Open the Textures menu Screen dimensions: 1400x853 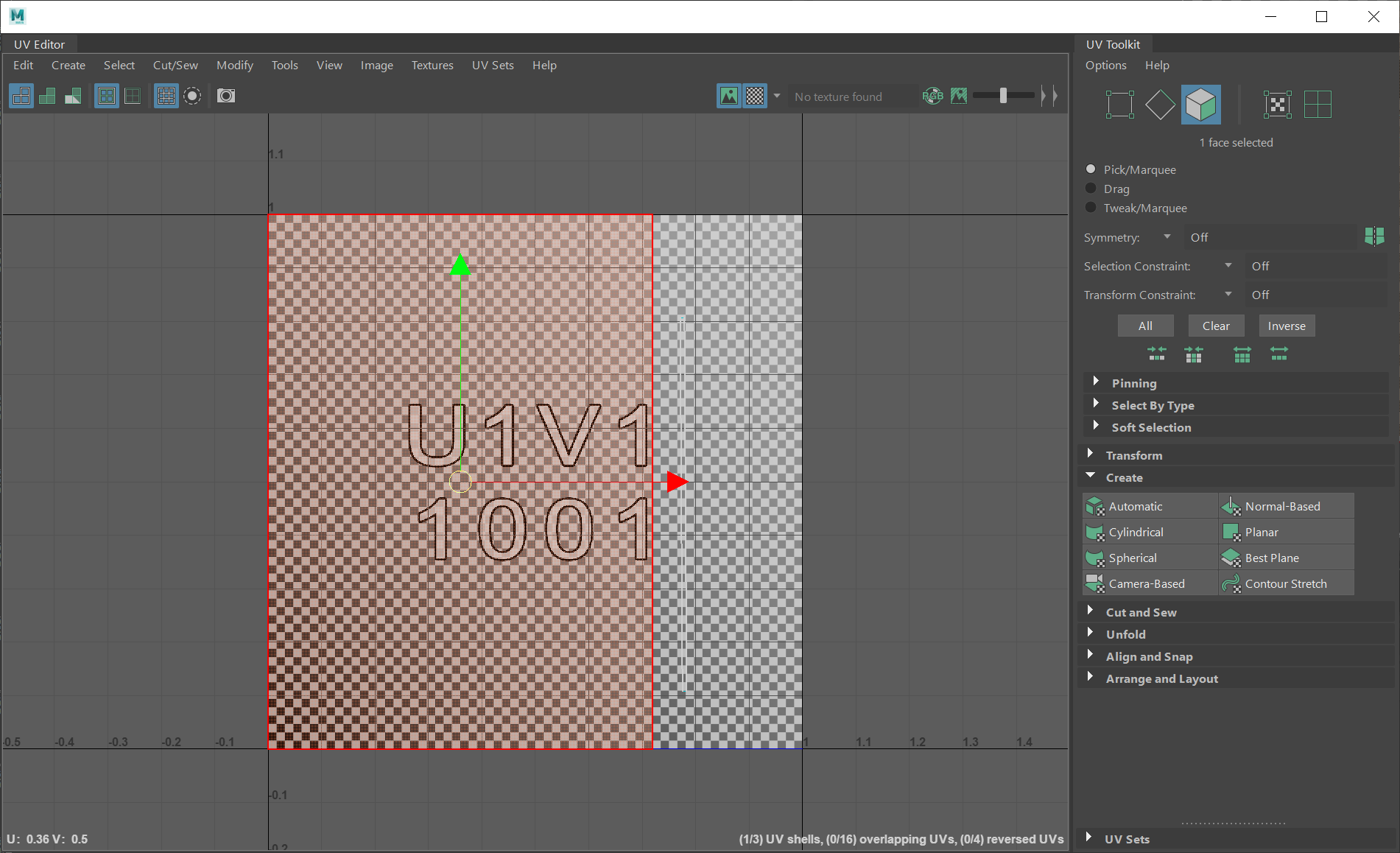click(x=432, y=65)
